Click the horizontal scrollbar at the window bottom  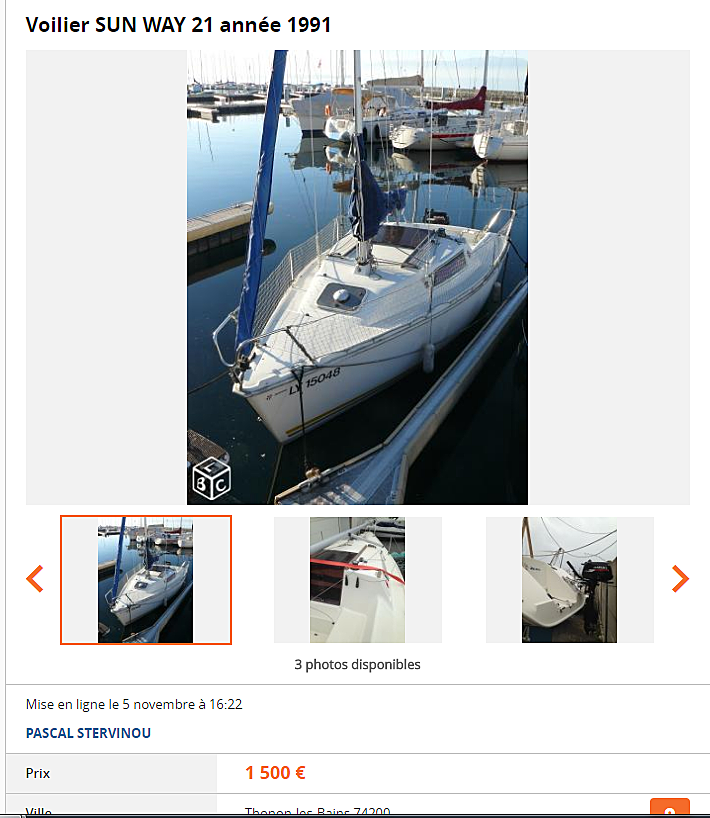click(x=355, y=816)
